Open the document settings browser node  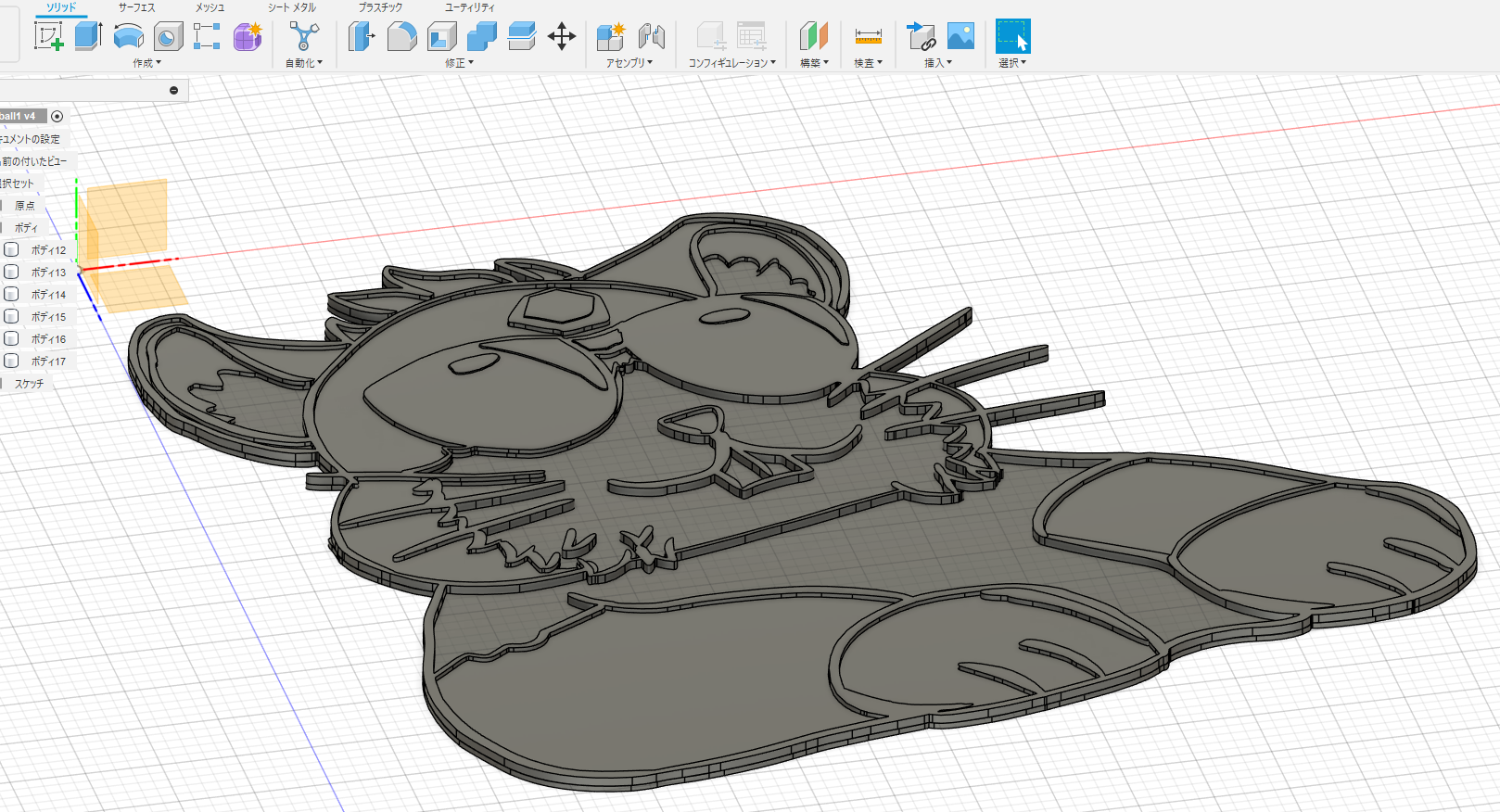click(x=30, y=139)
